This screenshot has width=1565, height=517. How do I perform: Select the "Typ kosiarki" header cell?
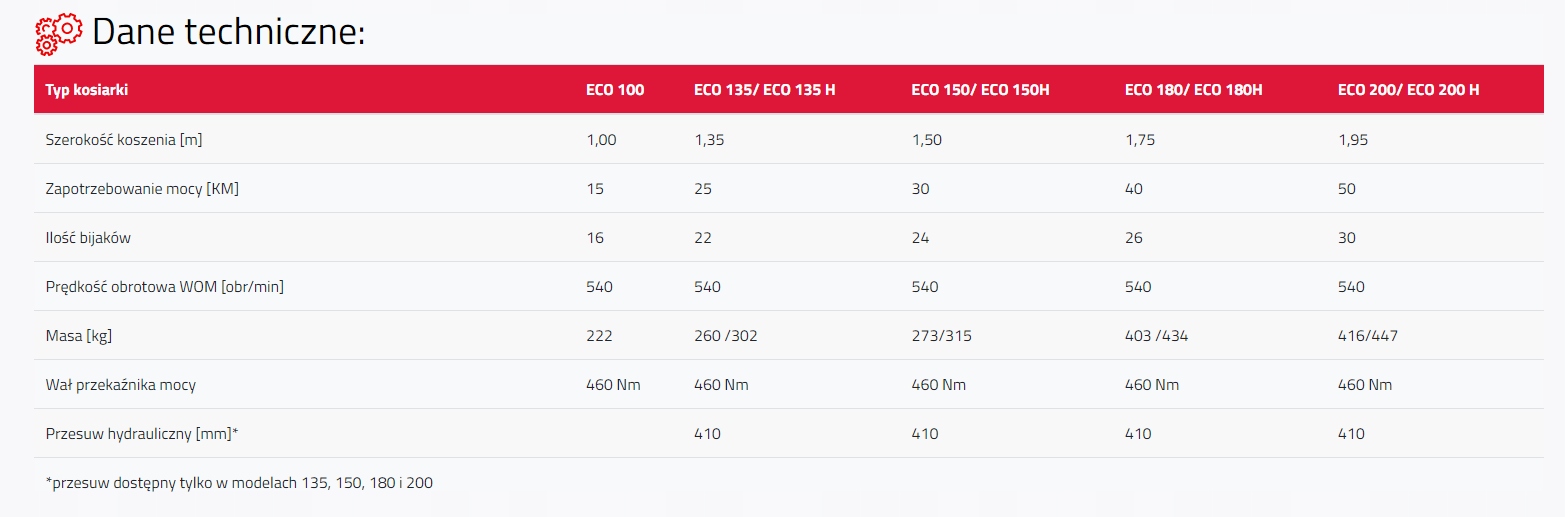click(x=87, y=90)
